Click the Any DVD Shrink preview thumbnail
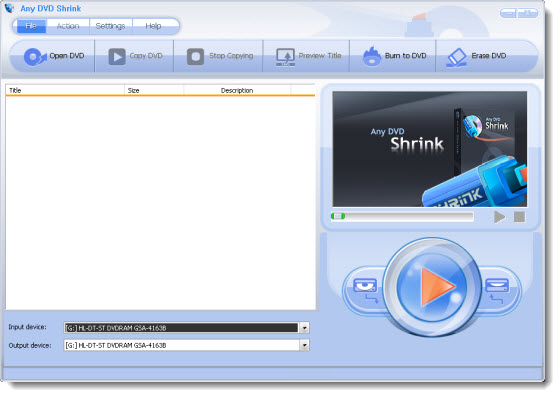The width and height of the screenshot is (560, 397). [430, 149]
